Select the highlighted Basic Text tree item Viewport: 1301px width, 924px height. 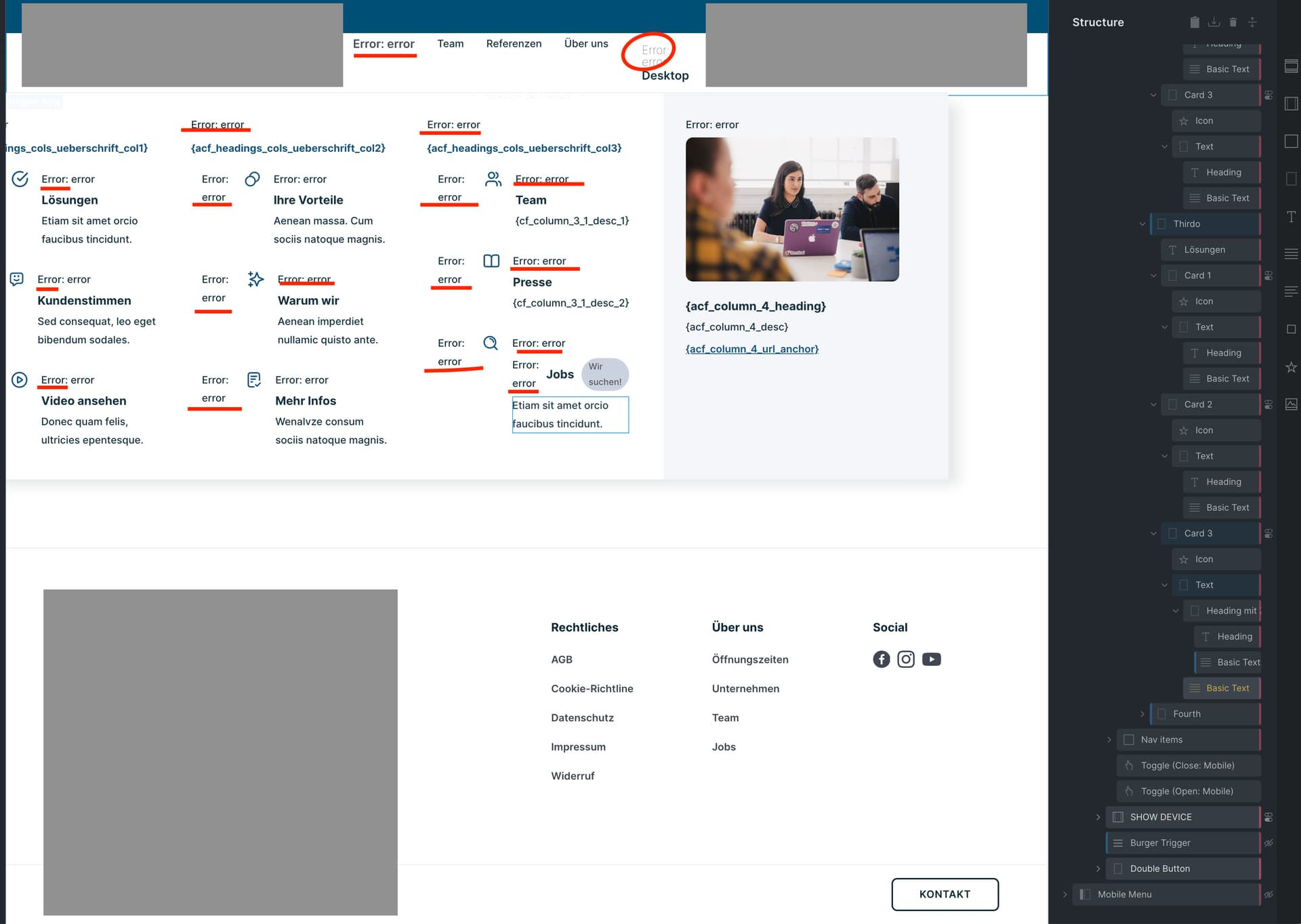pos(1222,688)
